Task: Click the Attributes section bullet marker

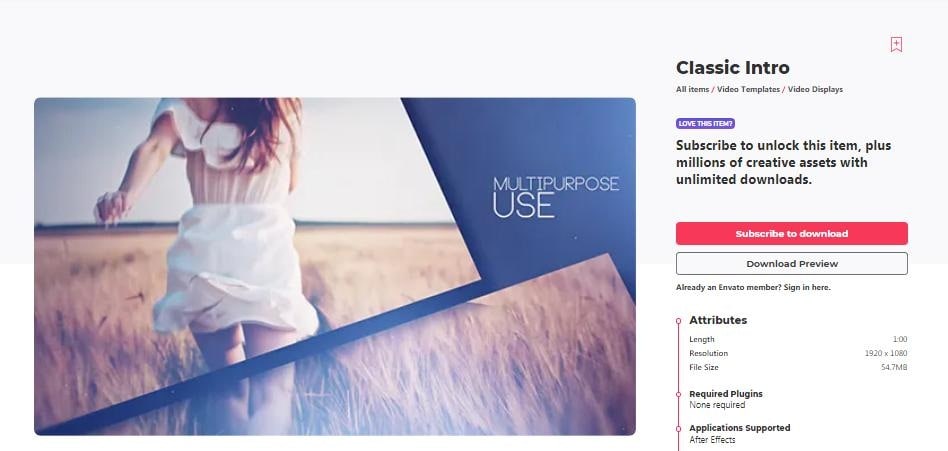Action: 679,320
